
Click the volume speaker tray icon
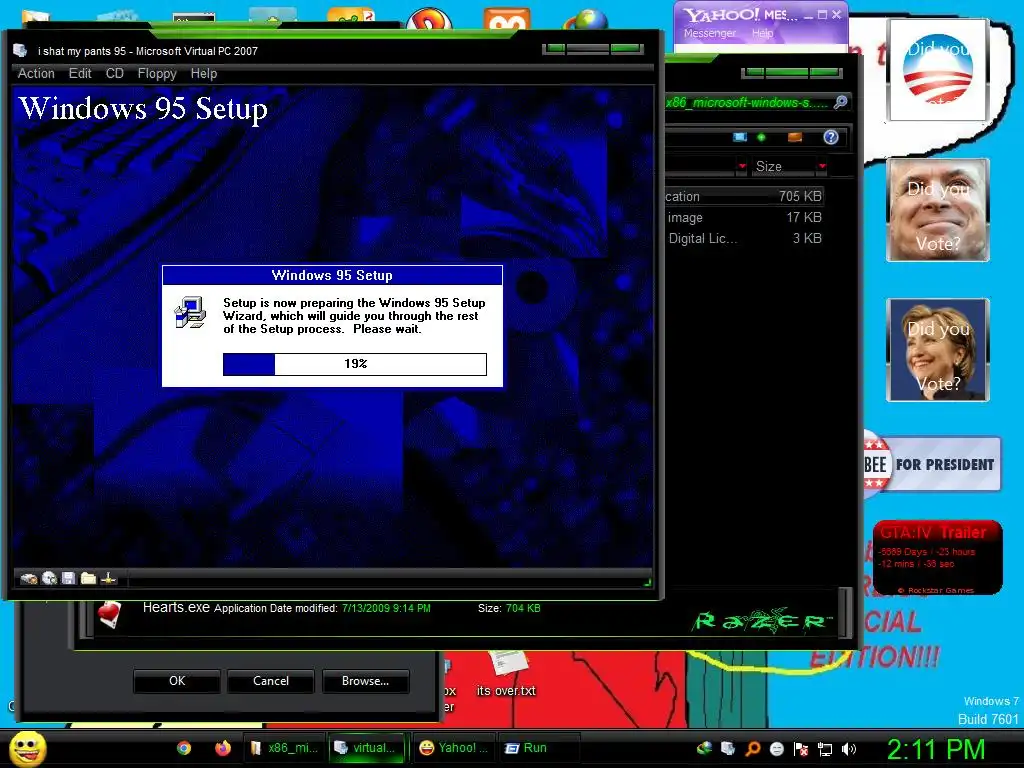(x=849, y=749)
